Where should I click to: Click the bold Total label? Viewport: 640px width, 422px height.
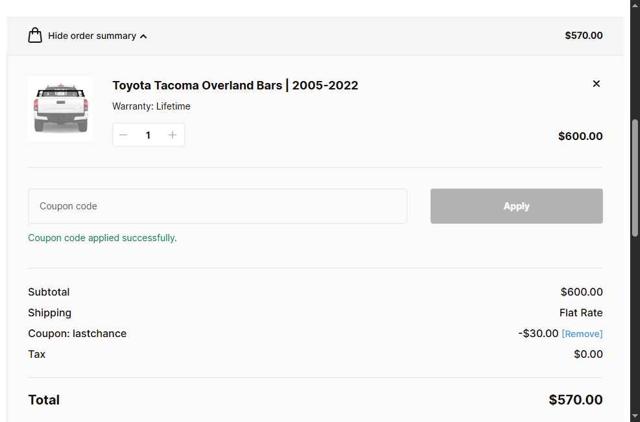[x=44, y=400]
